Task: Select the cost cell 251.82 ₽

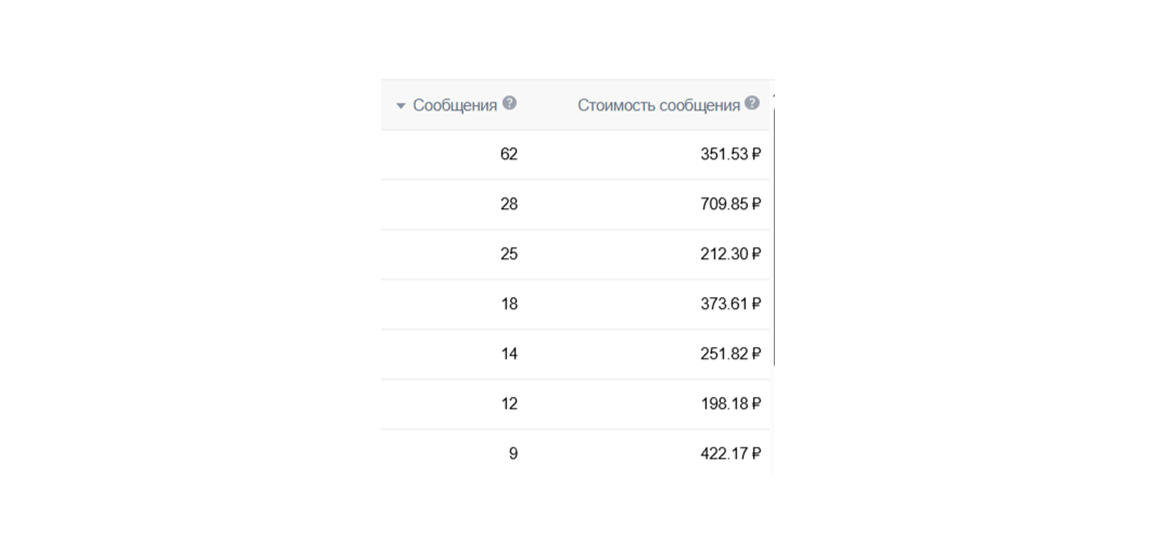Action: pos(730,354)
